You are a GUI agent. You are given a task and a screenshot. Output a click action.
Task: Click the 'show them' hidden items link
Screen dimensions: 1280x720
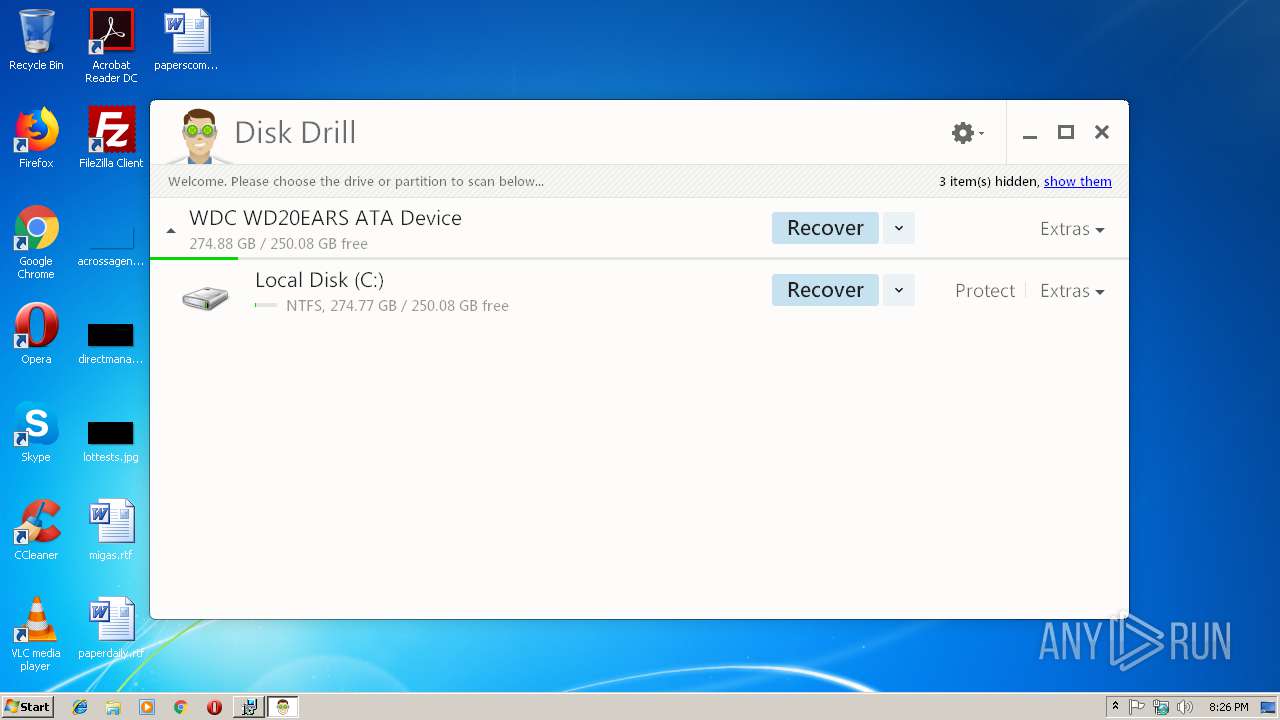(1077, 181)
